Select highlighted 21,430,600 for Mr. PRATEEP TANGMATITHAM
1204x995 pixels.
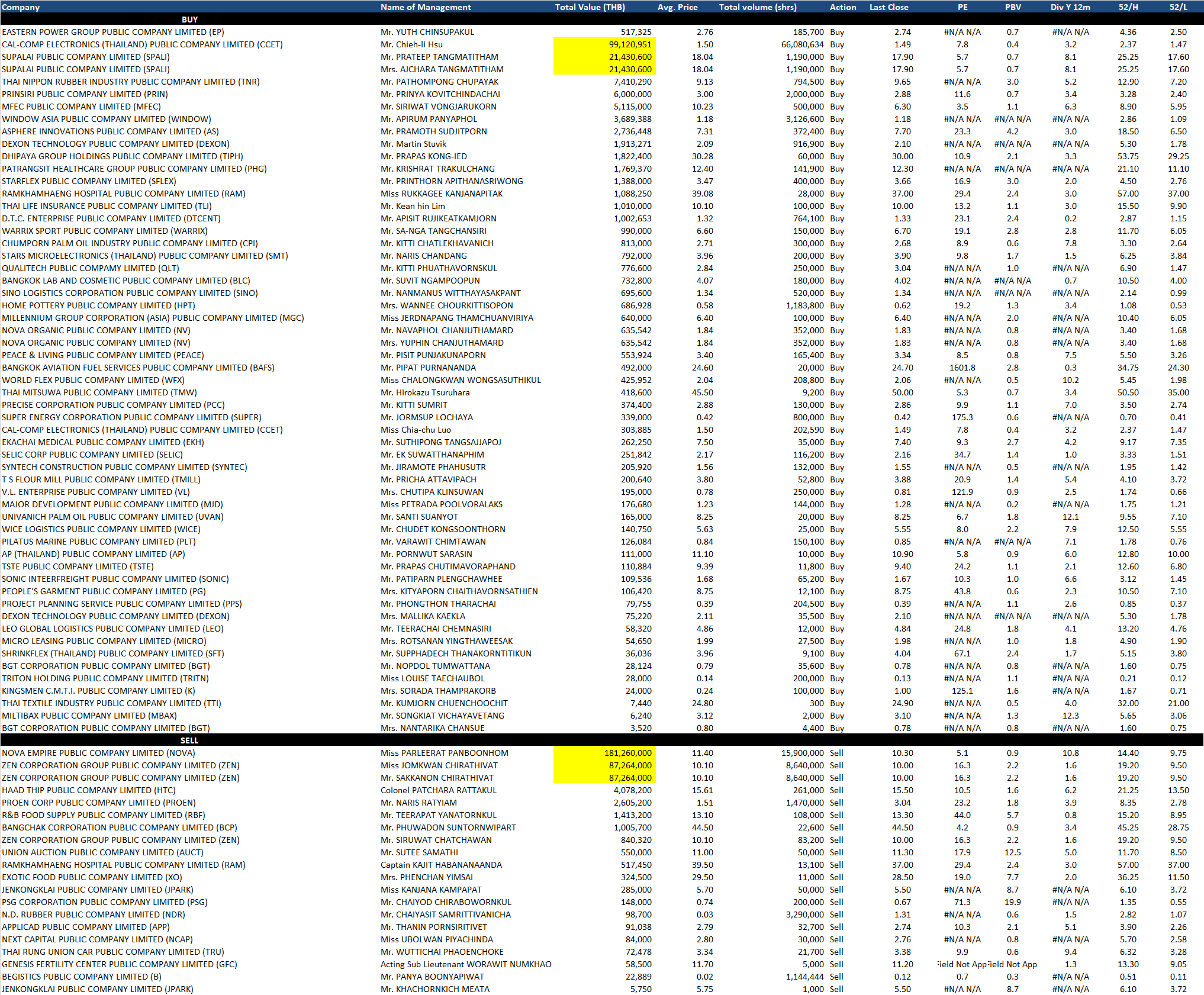tap(604, 57)
